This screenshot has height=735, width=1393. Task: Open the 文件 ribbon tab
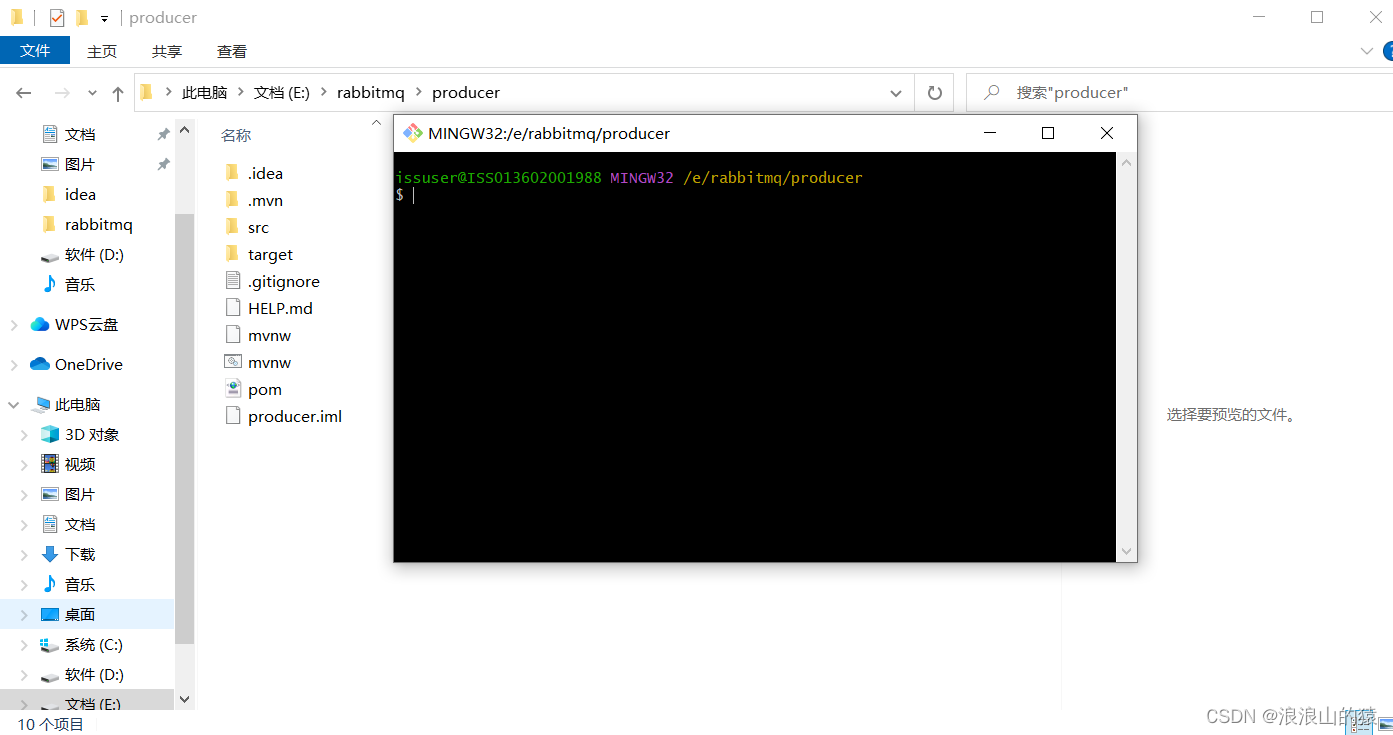35,51
